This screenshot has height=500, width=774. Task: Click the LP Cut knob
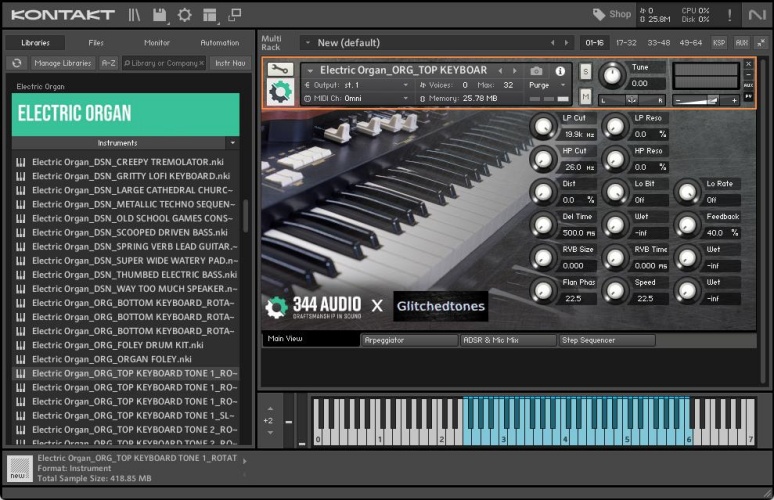tap(543, 126)
